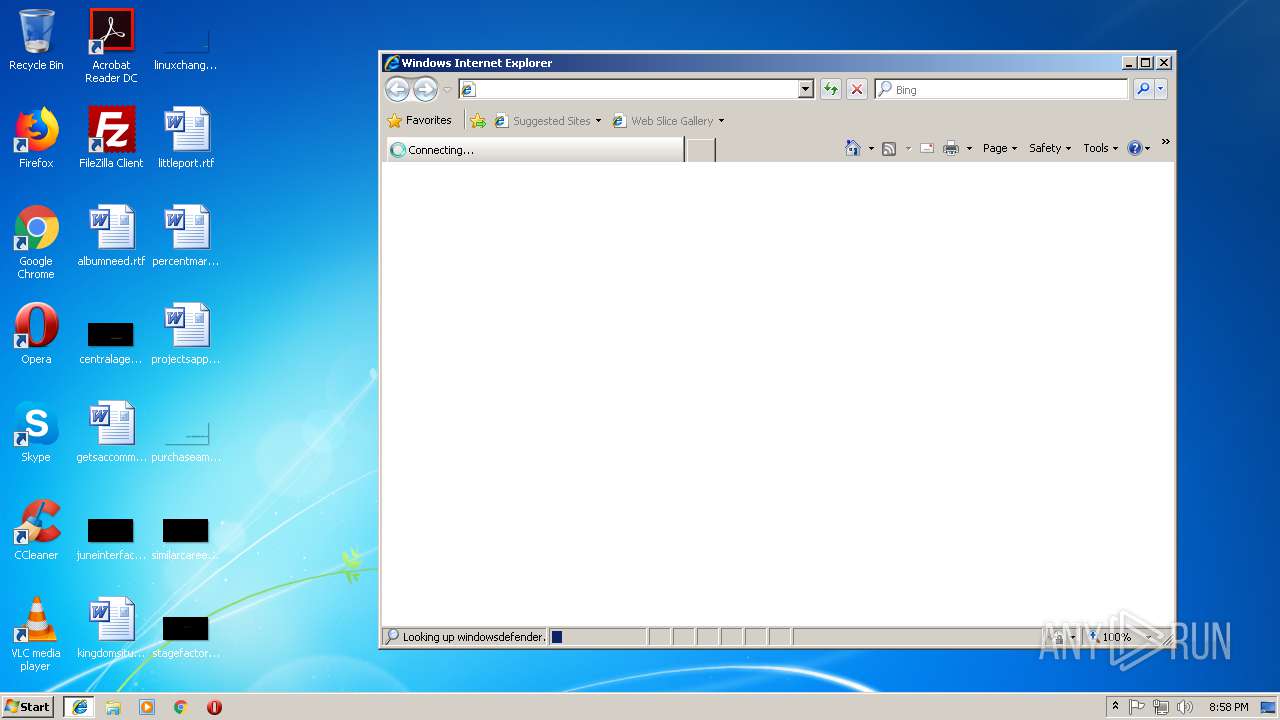Open Windows Media Player taskbar icon
Screen dimensions: 1280x720
tap(147, 707)
